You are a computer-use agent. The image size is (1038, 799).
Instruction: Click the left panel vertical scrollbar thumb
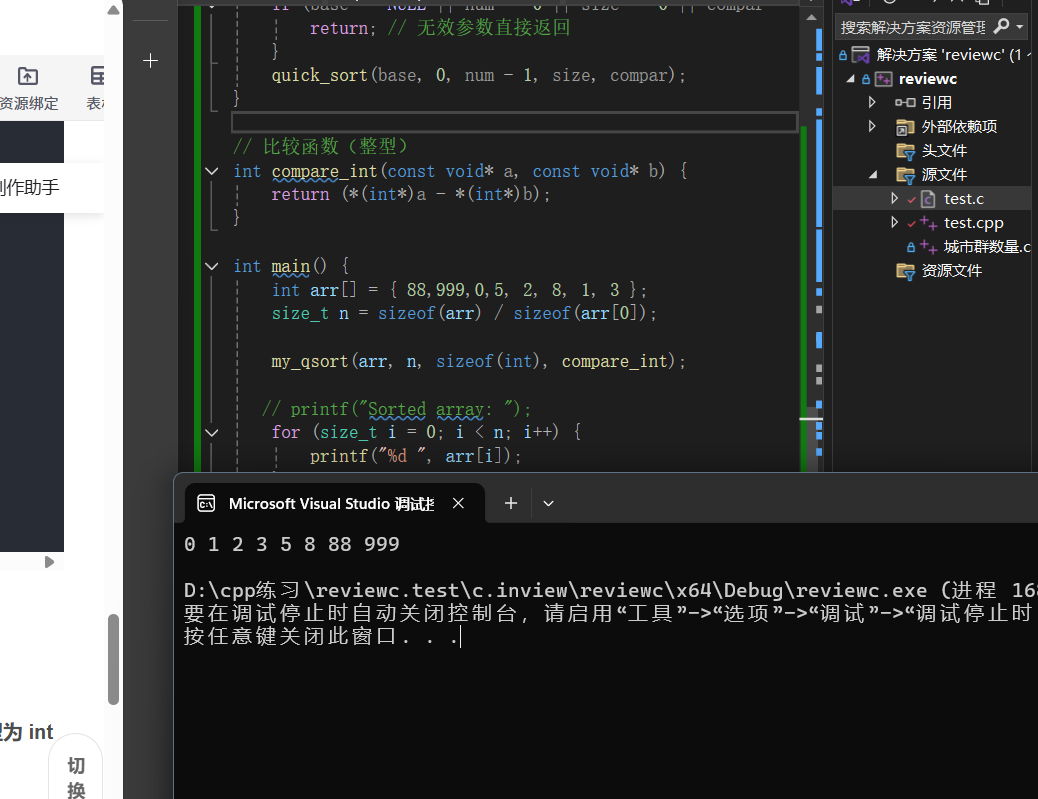[113, 659]
